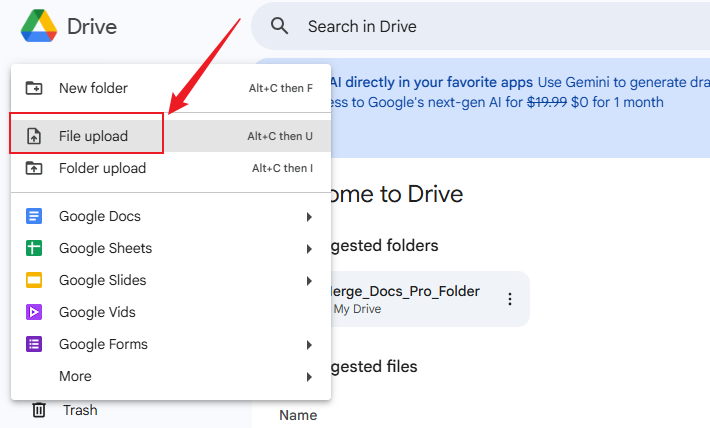Expand the More submenu arrow
This screenshot has width=710, height=428.
click(309, 377)
